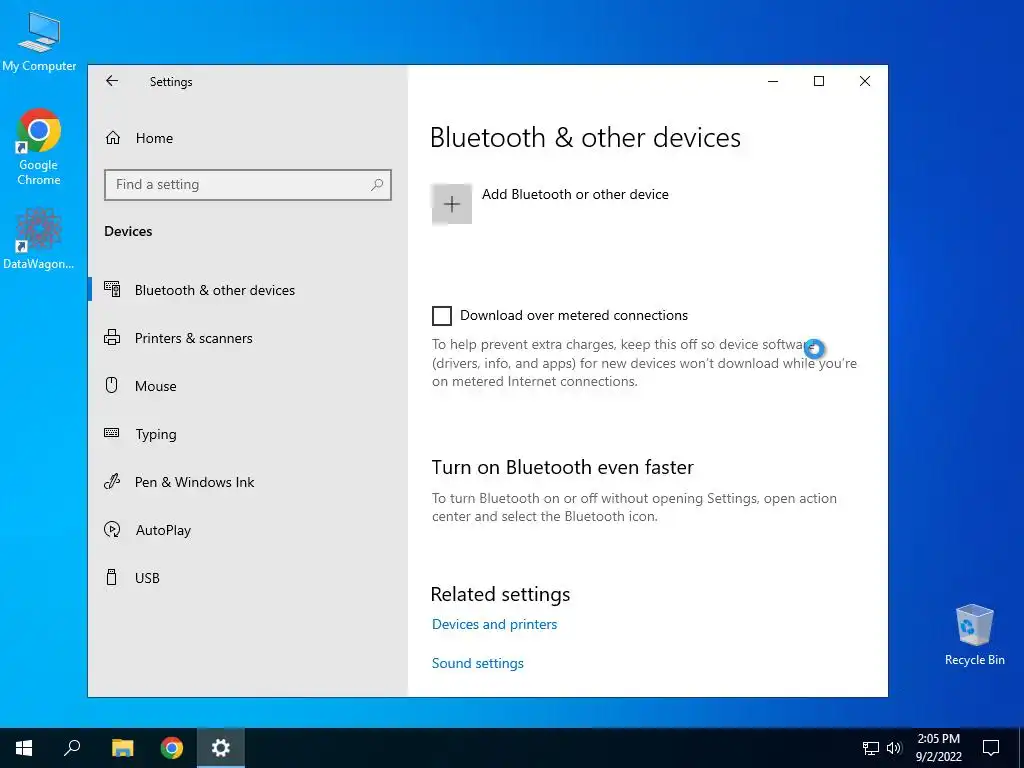
Task: Select the DataWagon desktop shortcut
Action: pos(39,239)
